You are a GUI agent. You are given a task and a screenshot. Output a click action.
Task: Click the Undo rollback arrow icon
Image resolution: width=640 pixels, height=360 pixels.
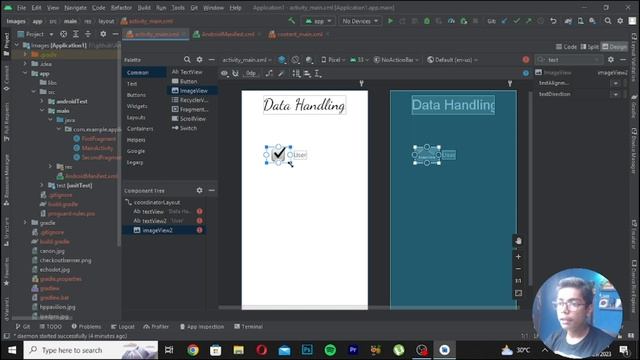click(x=553, y=21)
